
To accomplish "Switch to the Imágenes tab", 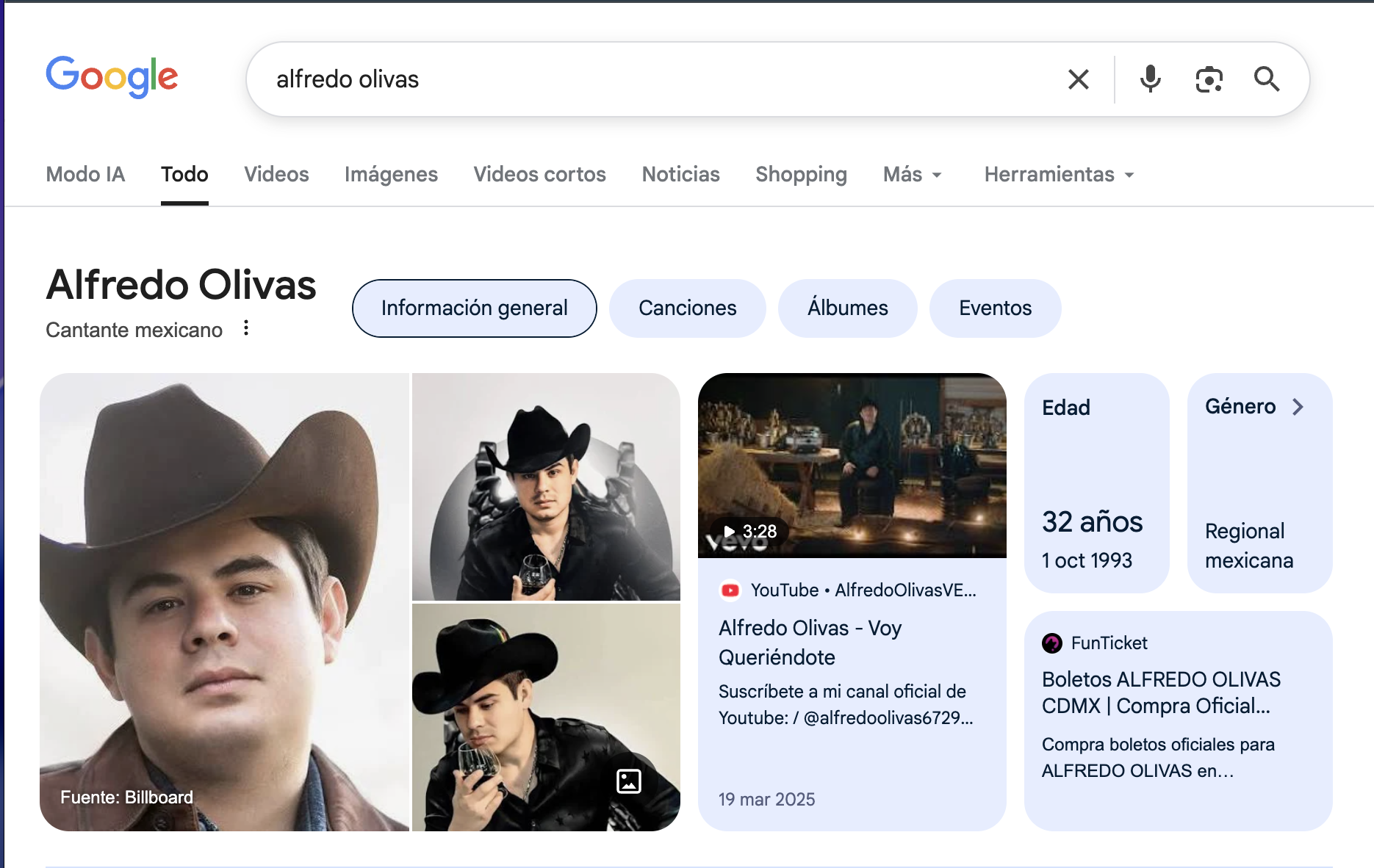I will pyautogui.click(x=391, y=175).
